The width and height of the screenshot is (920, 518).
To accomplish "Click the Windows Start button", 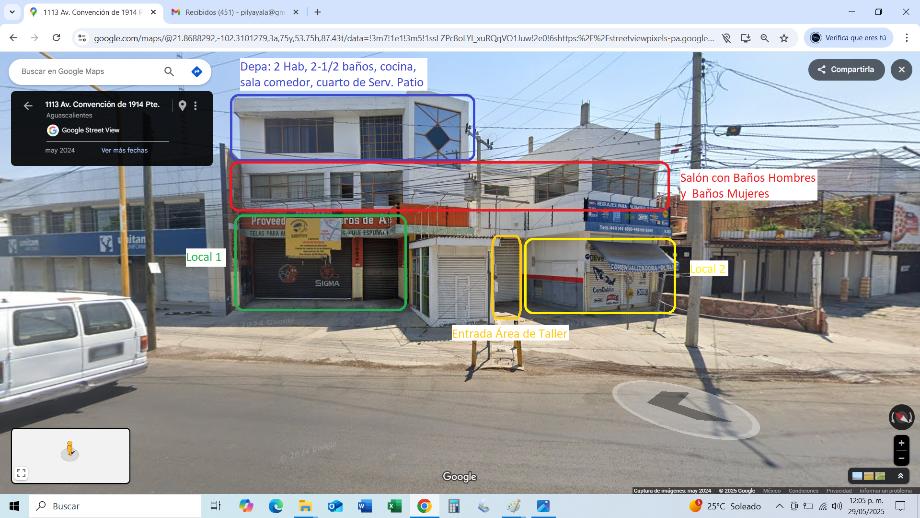I will (x=14, y=506).
